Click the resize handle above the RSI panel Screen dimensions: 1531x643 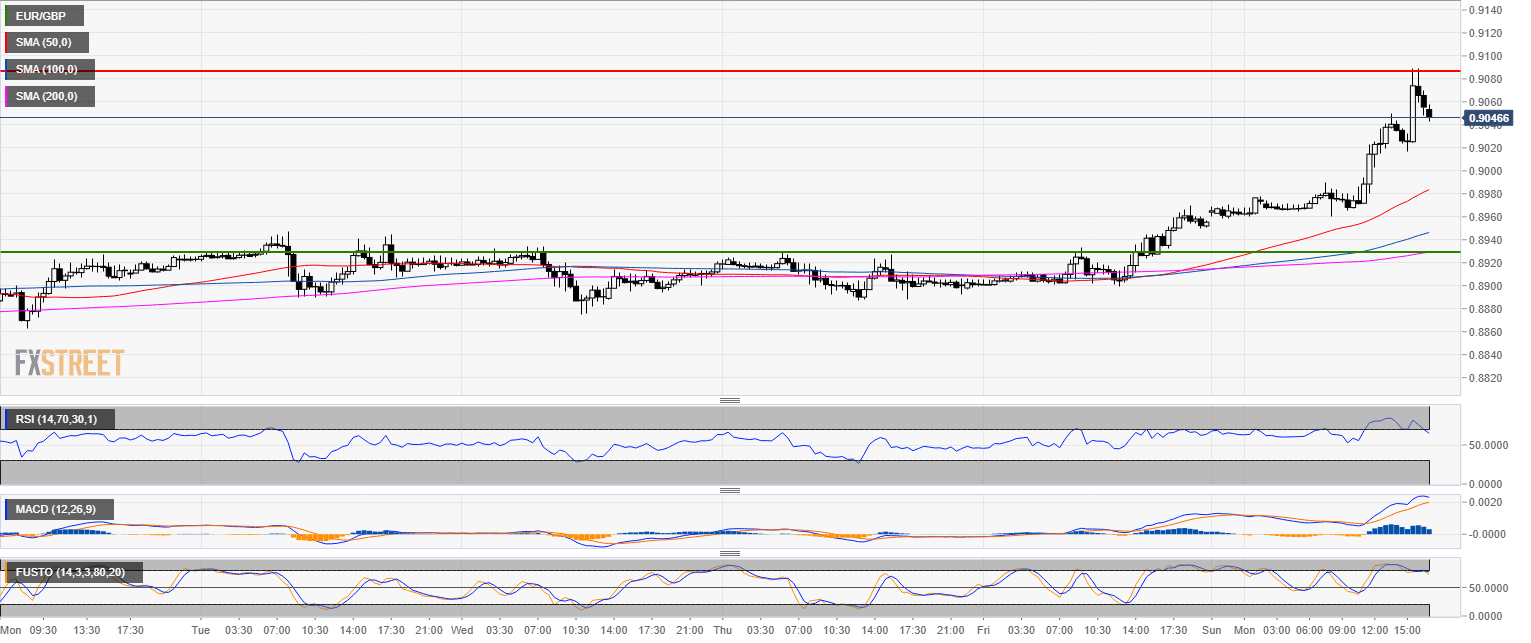[x=729, y=400]
